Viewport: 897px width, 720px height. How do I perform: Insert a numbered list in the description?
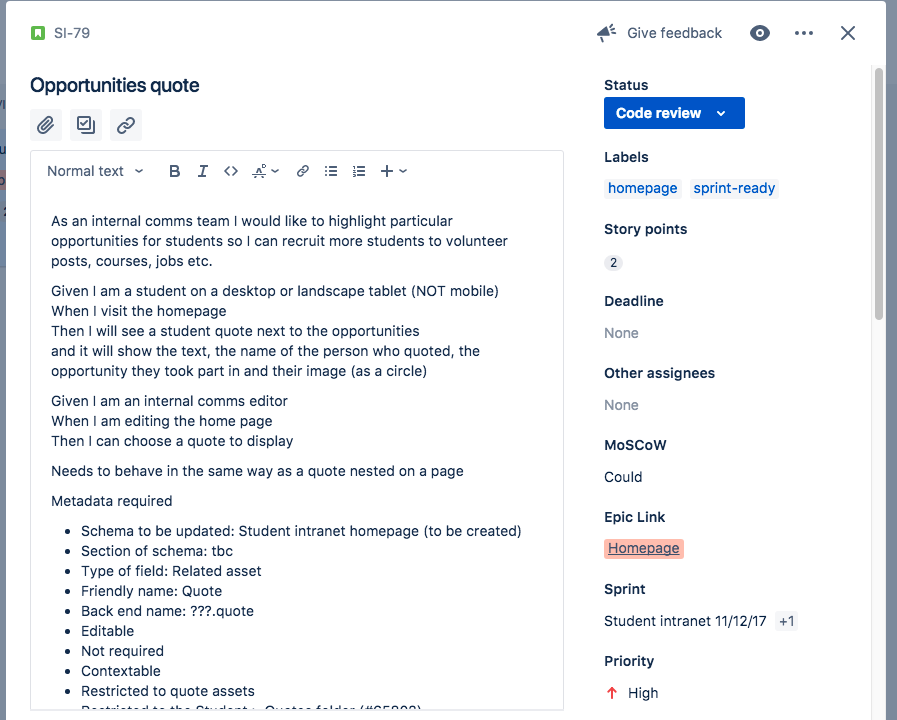pos(358,170)
